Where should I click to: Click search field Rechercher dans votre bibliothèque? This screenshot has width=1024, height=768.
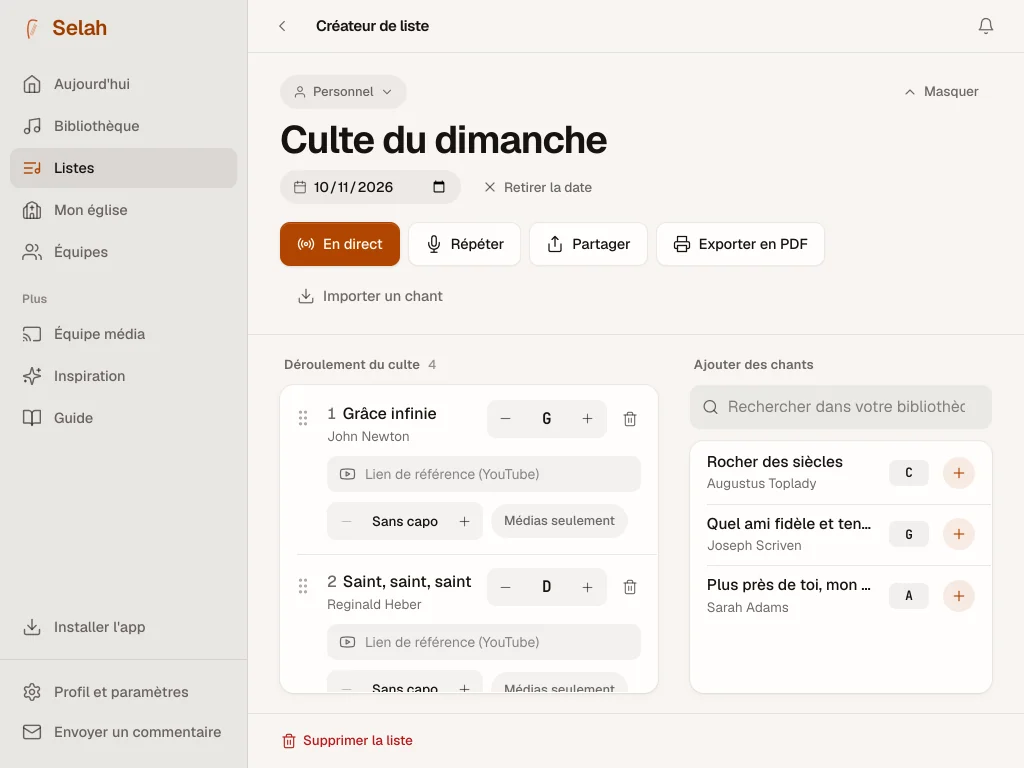click(x=840, y=407)
